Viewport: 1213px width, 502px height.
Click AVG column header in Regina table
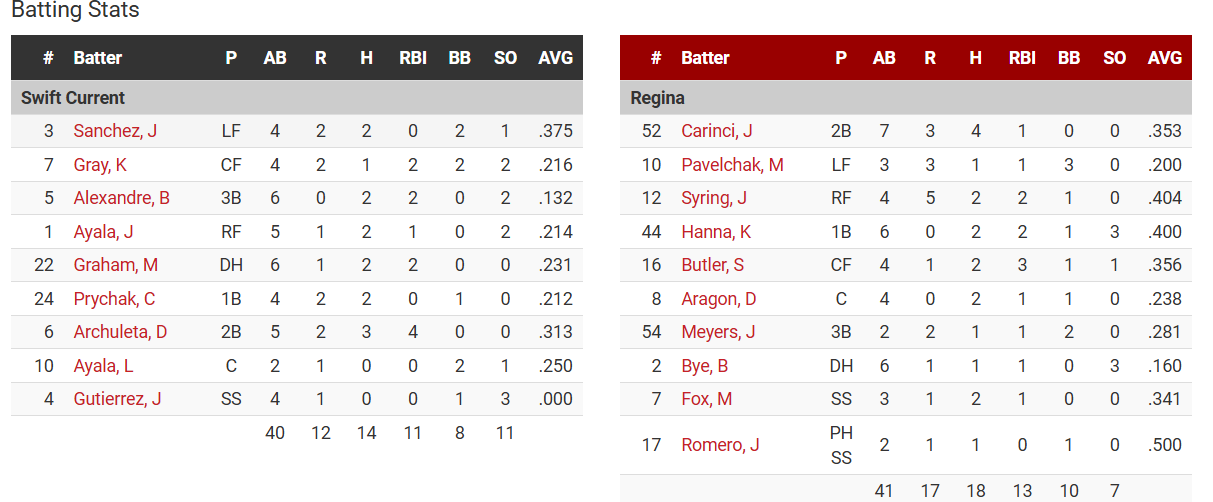[x=1165, y=58]
